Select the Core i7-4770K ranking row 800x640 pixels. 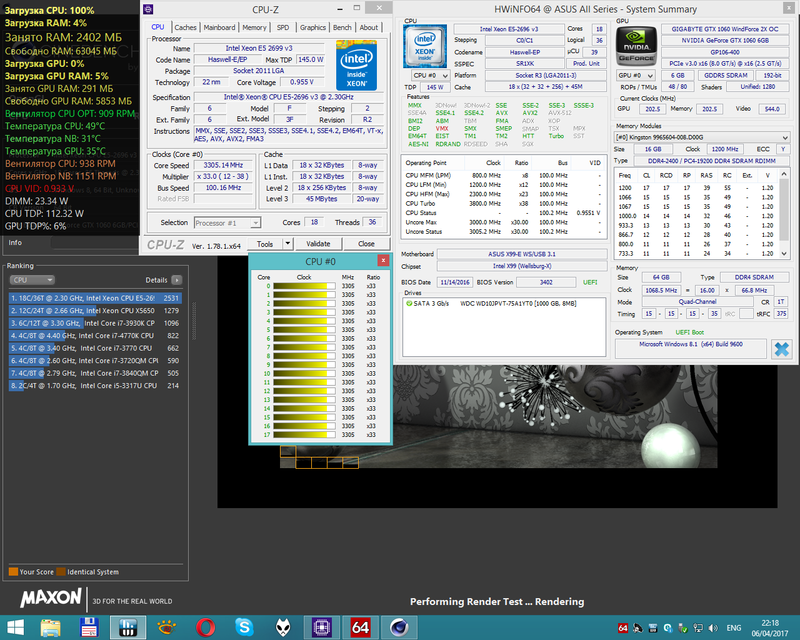pyautogui.click(x=95, y=335)
